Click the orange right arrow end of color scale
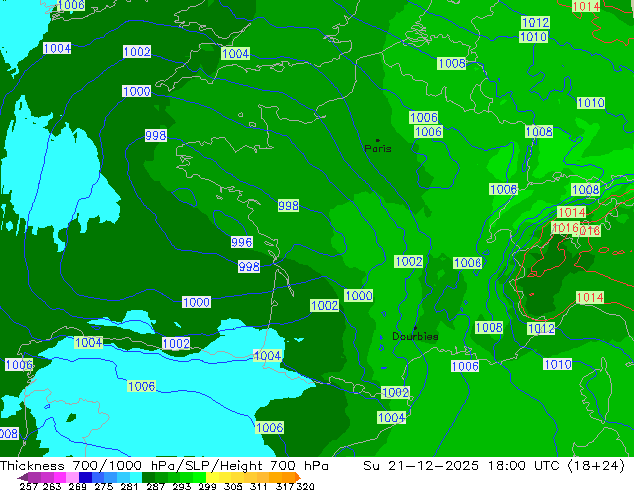The width and height of the screenshot is (634, 490). (x=298, y=477)
